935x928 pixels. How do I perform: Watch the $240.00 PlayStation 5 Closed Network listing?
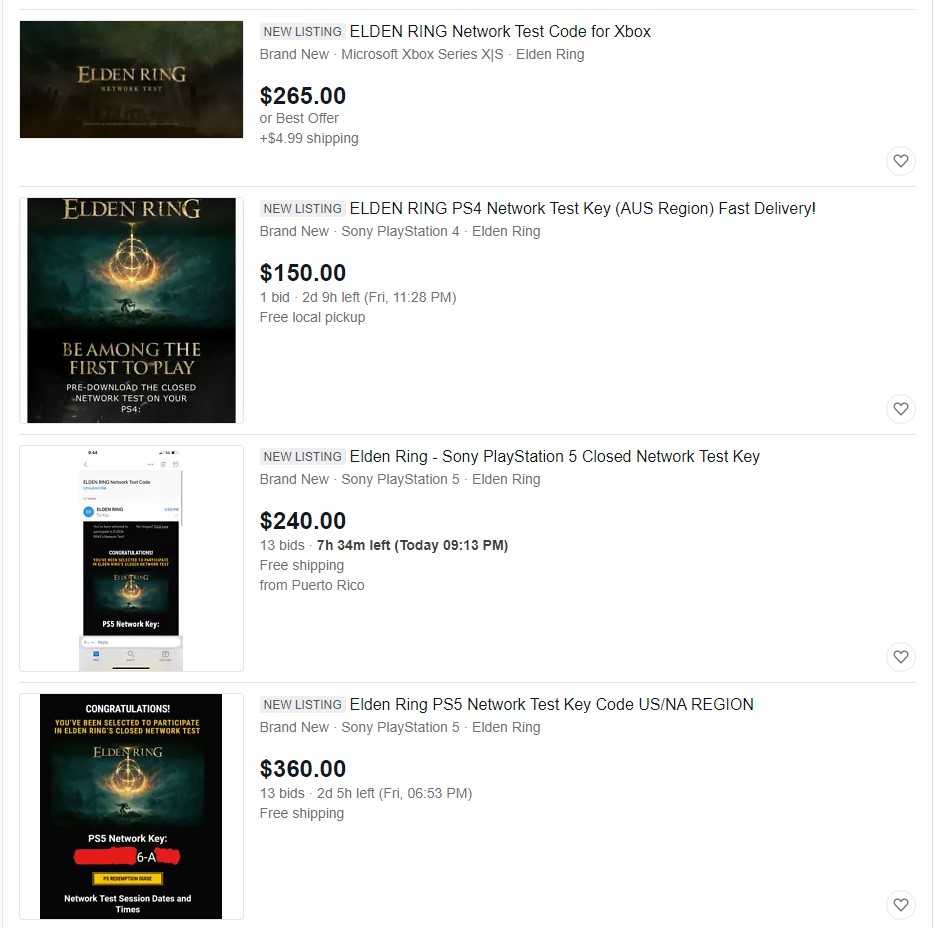coord(900,657)
